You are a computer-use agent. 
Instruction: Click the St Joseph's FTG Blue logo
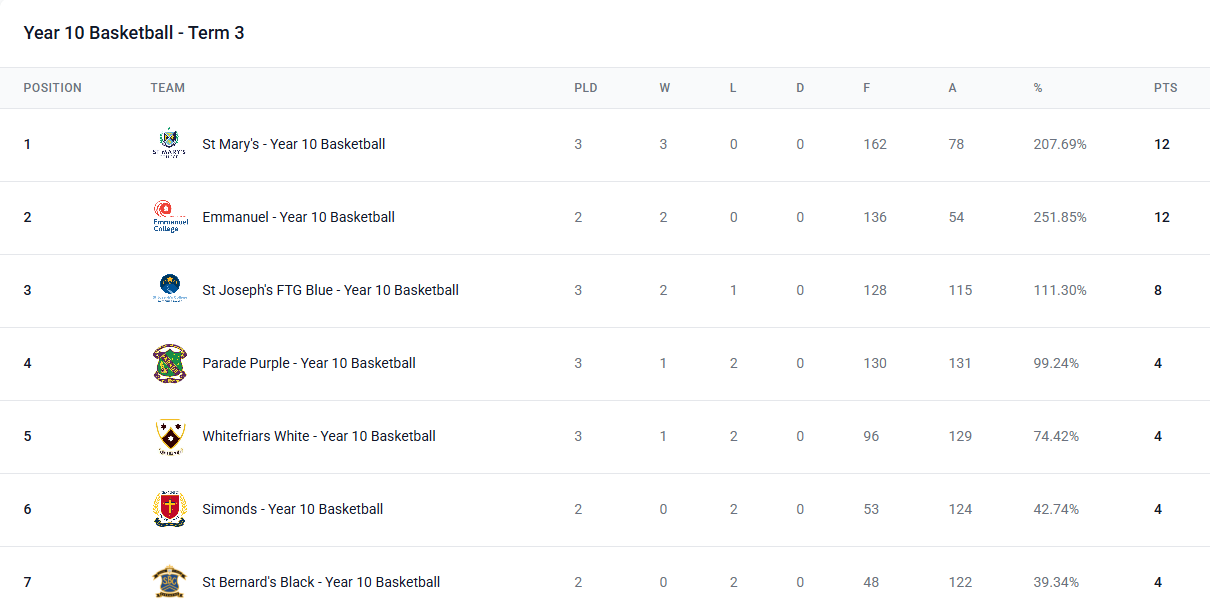[x=169, y=290]
